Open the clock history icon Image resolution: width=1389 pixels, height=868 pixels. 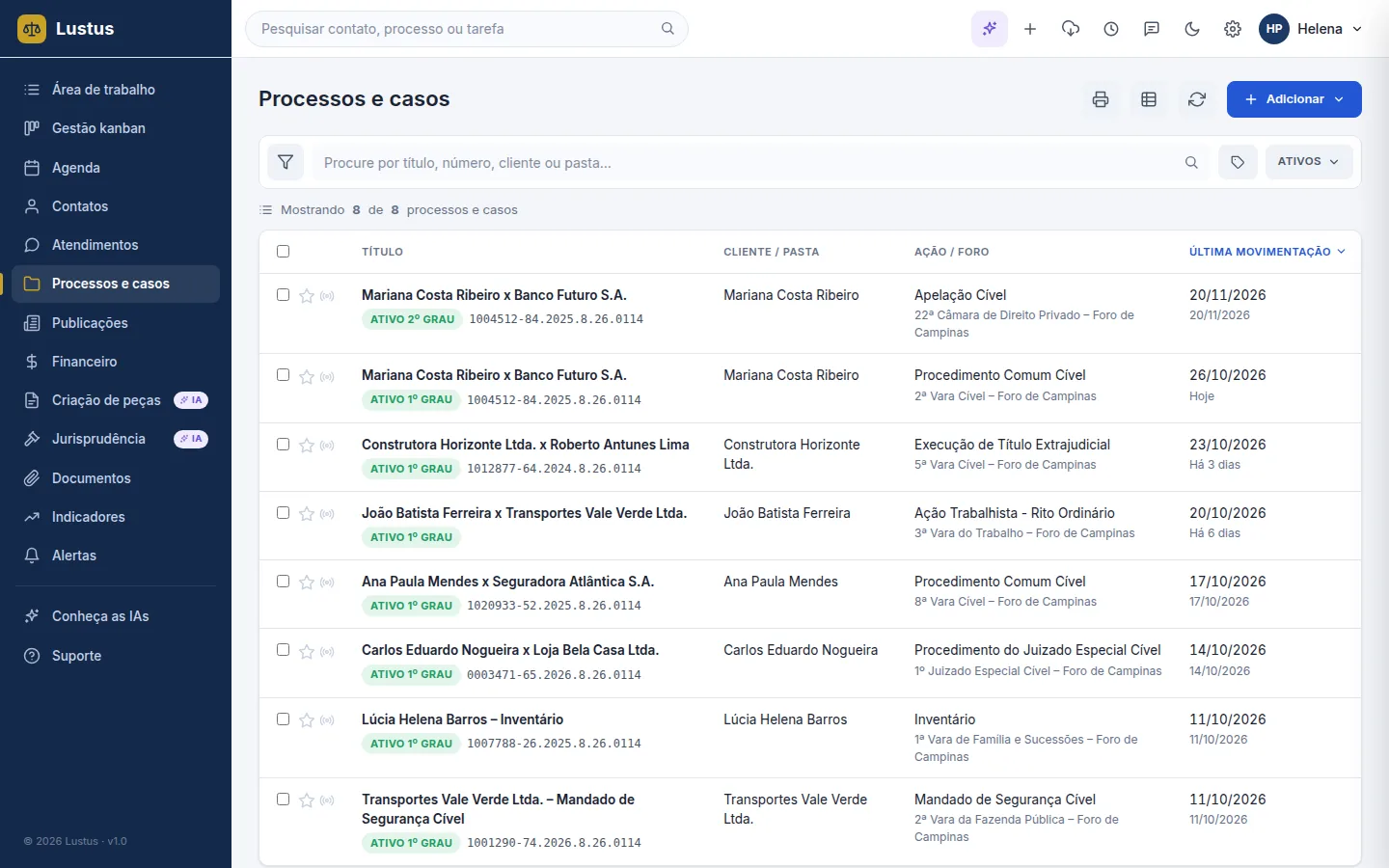(1111, 29)
